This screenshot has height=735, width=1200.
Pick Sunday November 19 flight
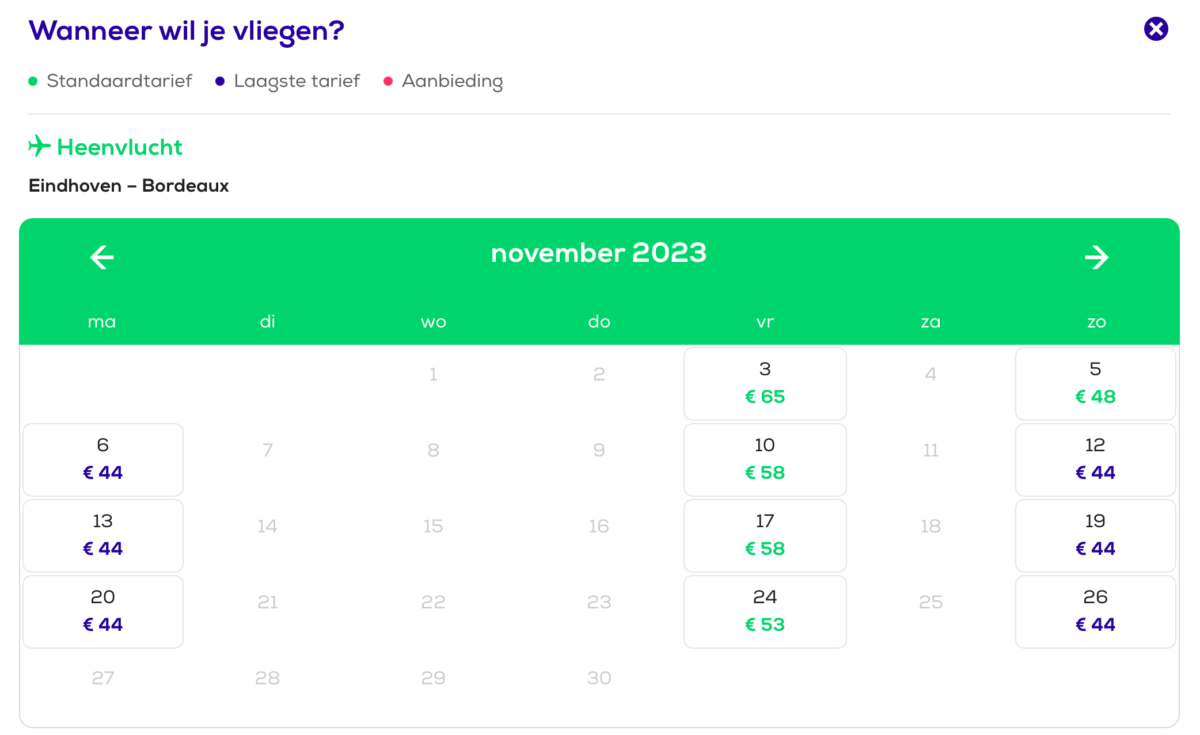pos(1095,535)
